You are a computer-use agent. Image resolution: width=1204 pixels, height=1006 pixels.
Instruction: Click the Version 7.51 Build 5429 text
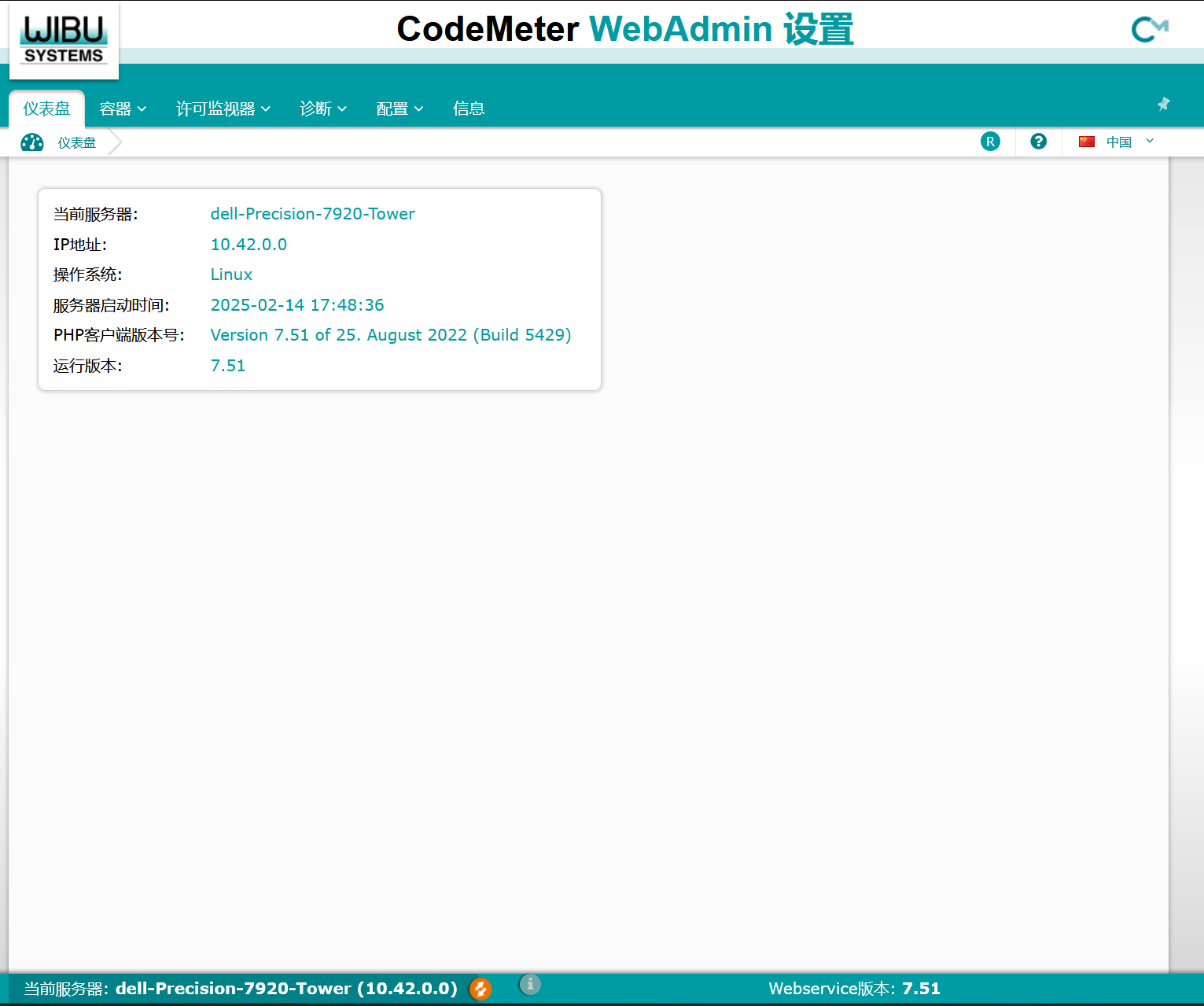[x=391, y=335]
